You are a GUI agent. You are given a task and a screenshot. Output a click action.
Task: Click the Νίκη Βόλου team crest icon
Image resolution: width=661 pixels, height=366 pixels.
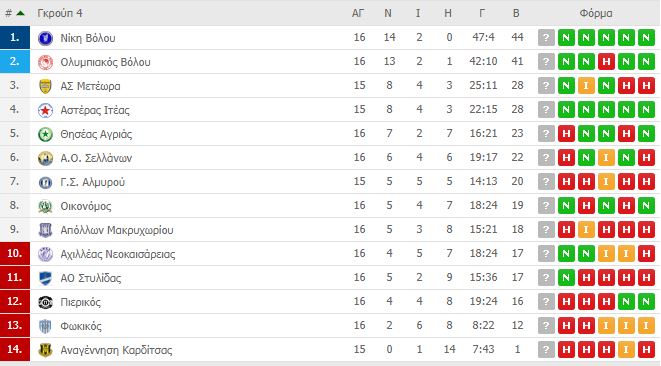pos(45,38)
